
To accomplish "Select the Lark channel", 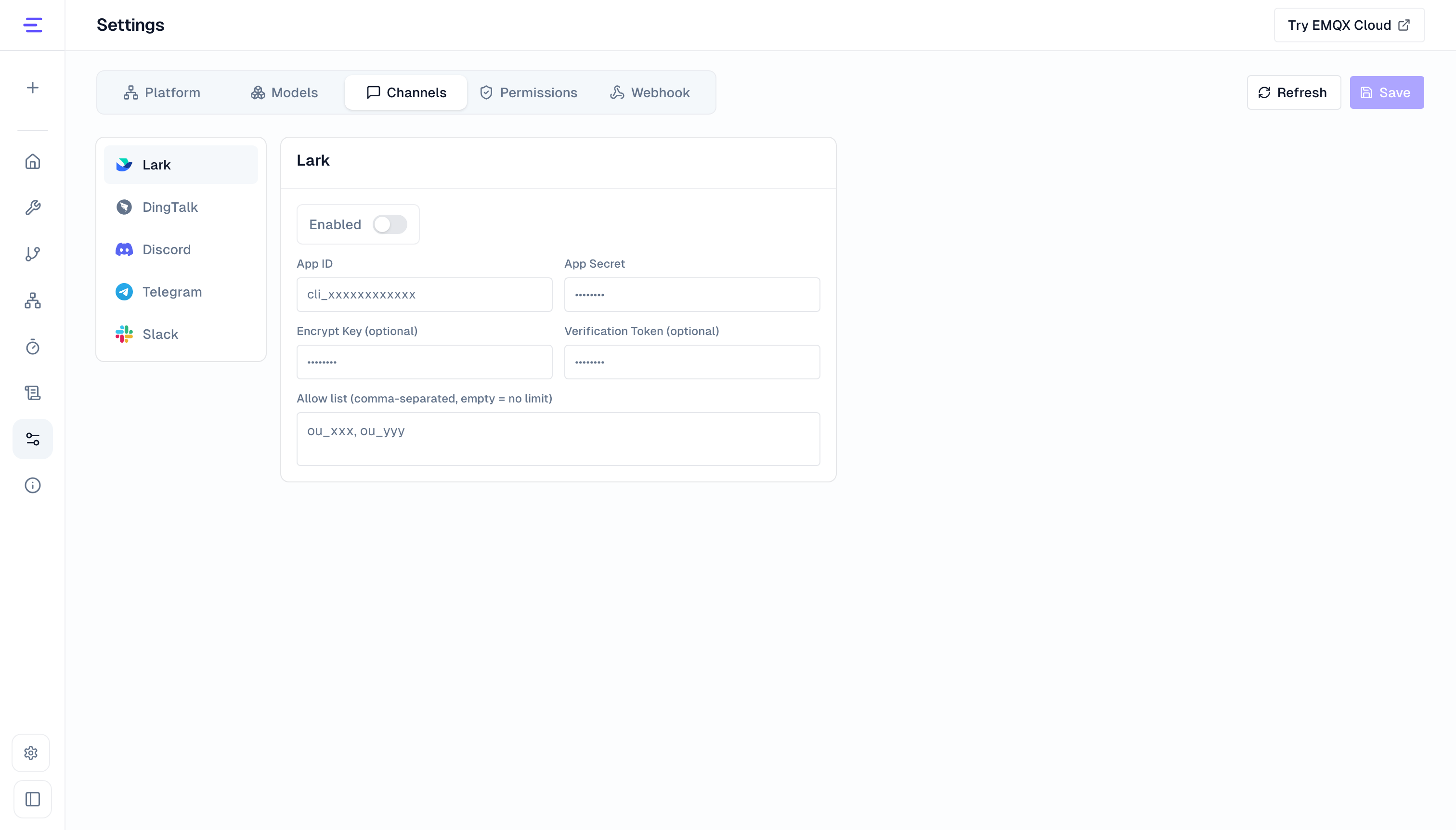I will 181,165.
